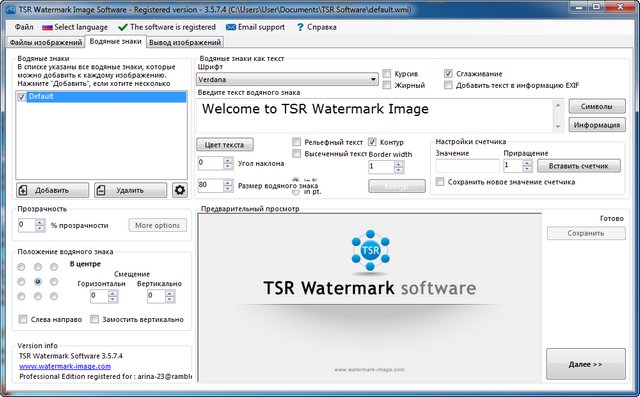Image resolution: width=640 pixels, height=397 pixels.
Task: Click 'TSR Watermark Software 3.5.7.4' version text
Action: tap(71, 356)
